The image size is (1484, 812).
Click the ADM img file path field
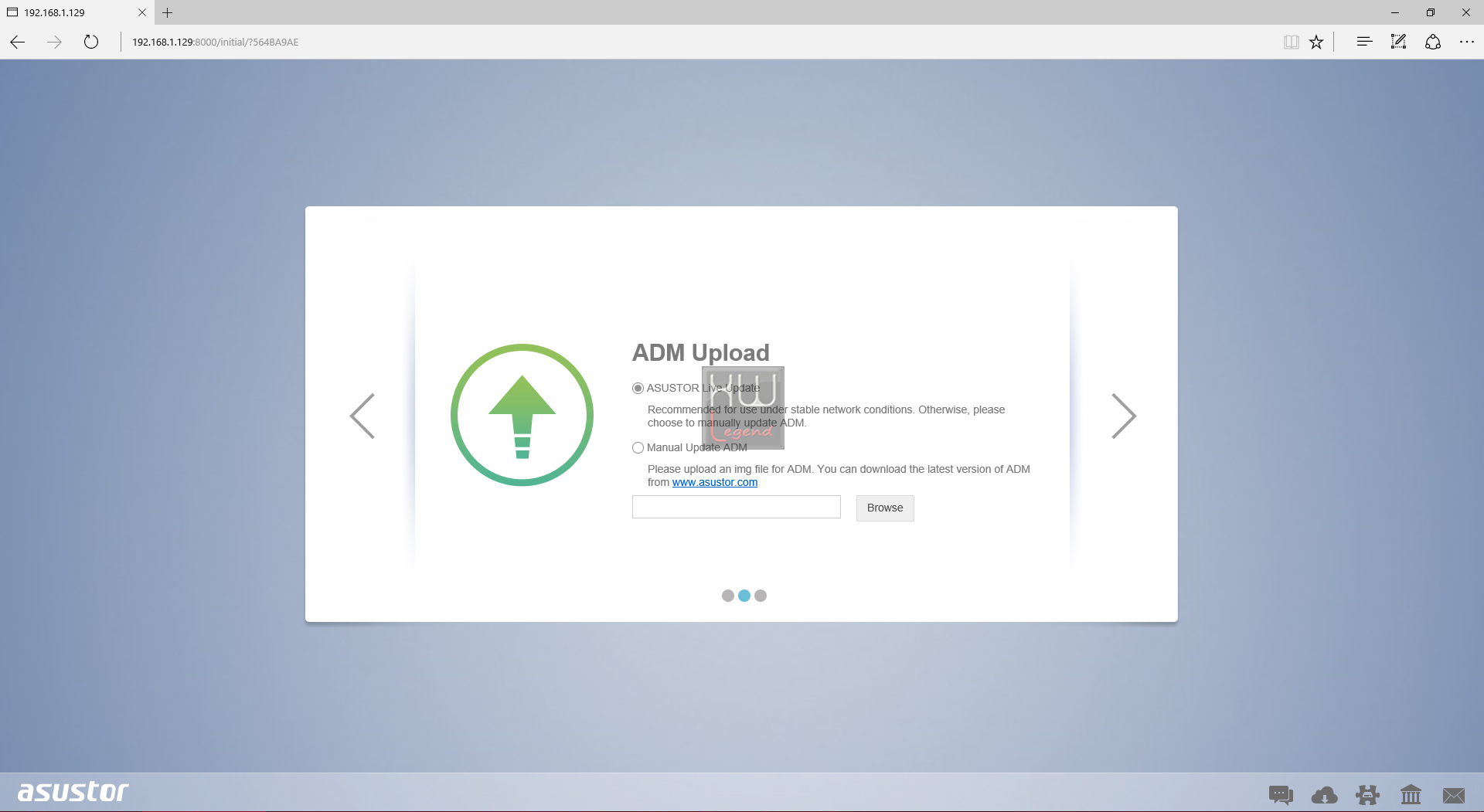736,507
